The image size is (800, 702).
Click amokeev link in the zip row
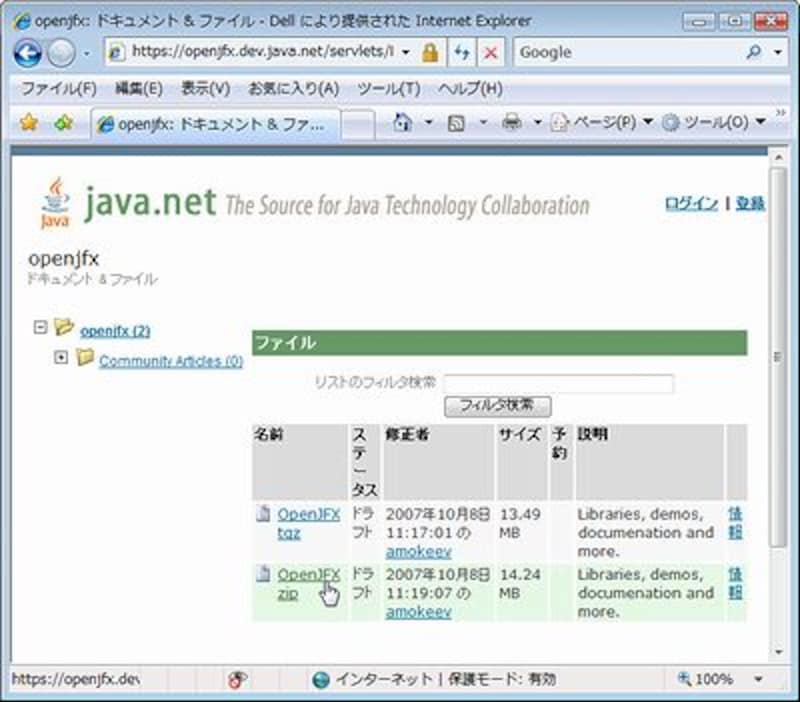pos(419,612)
